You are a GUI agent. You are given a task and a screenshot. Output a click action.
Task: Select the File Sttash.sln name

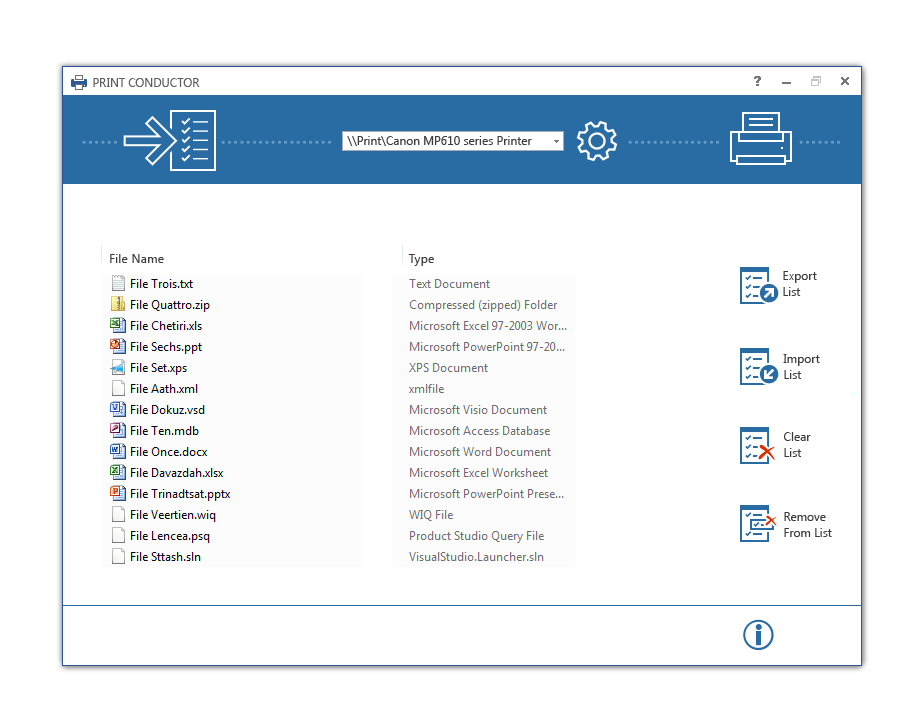click(165, 557)
